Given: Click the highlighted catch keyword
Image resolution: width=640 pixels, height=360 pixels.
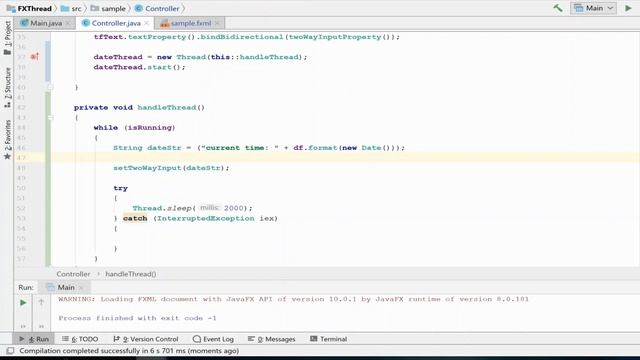Looking at the screenshot, I should pos(135,218).
